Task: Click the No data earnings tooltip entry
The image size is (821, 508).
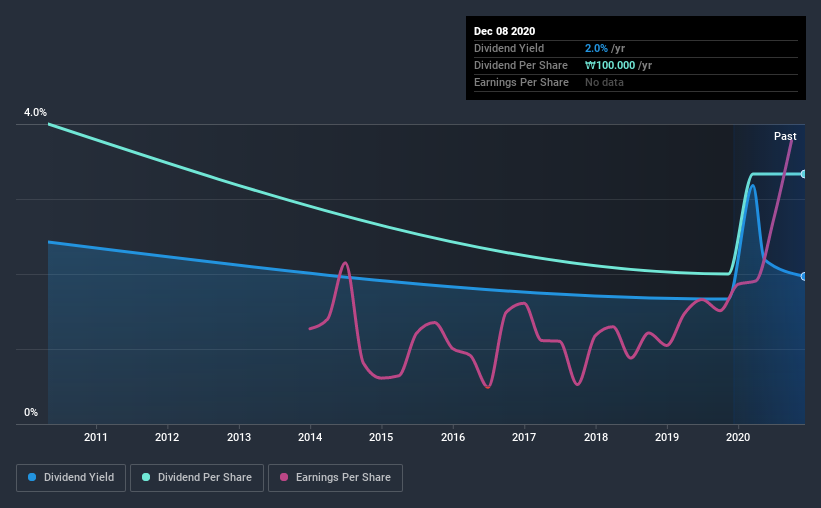Action: [604, 82]
